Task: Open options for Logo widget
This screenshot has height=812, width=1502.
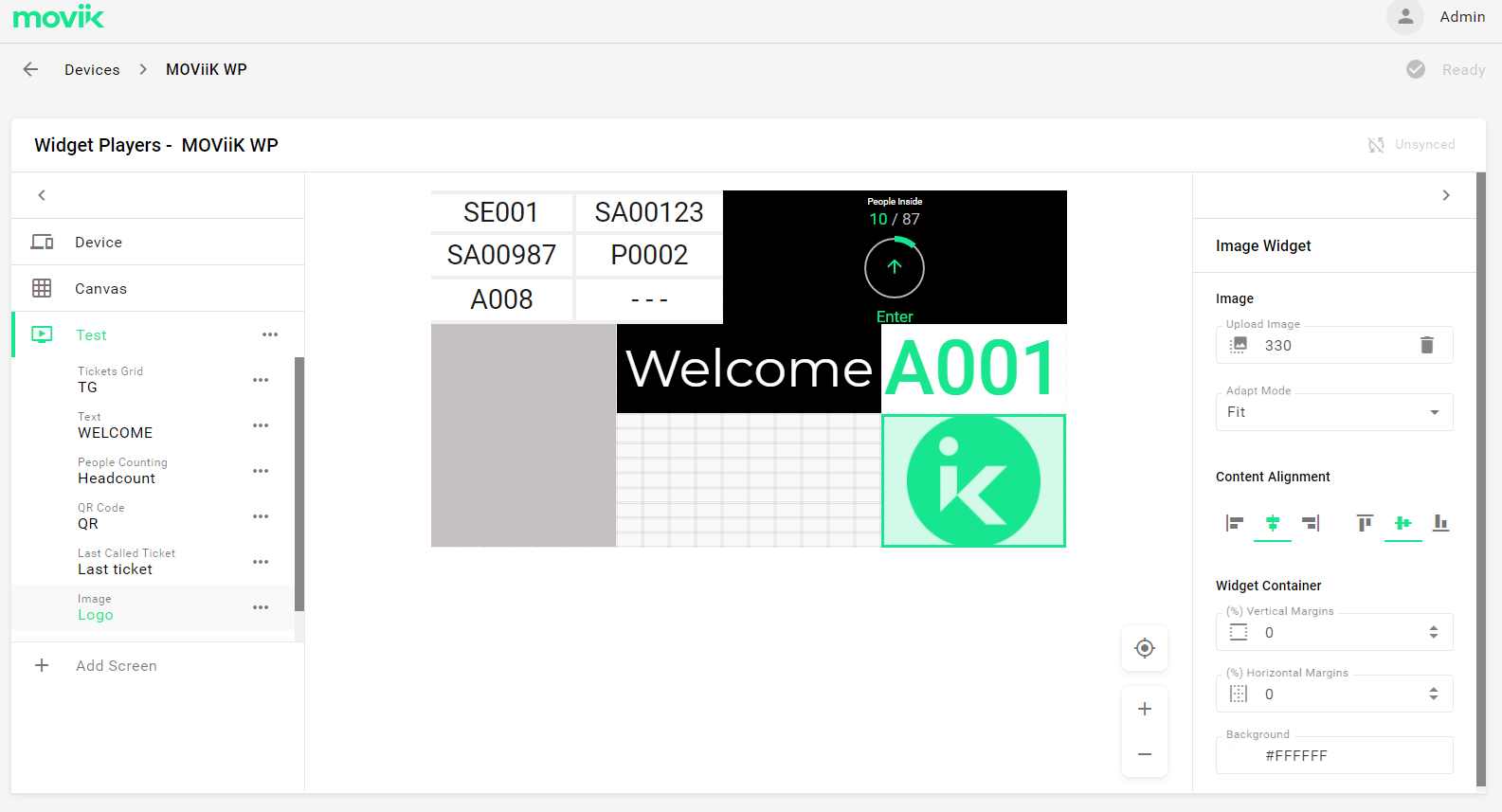Action: coord(261,607)
